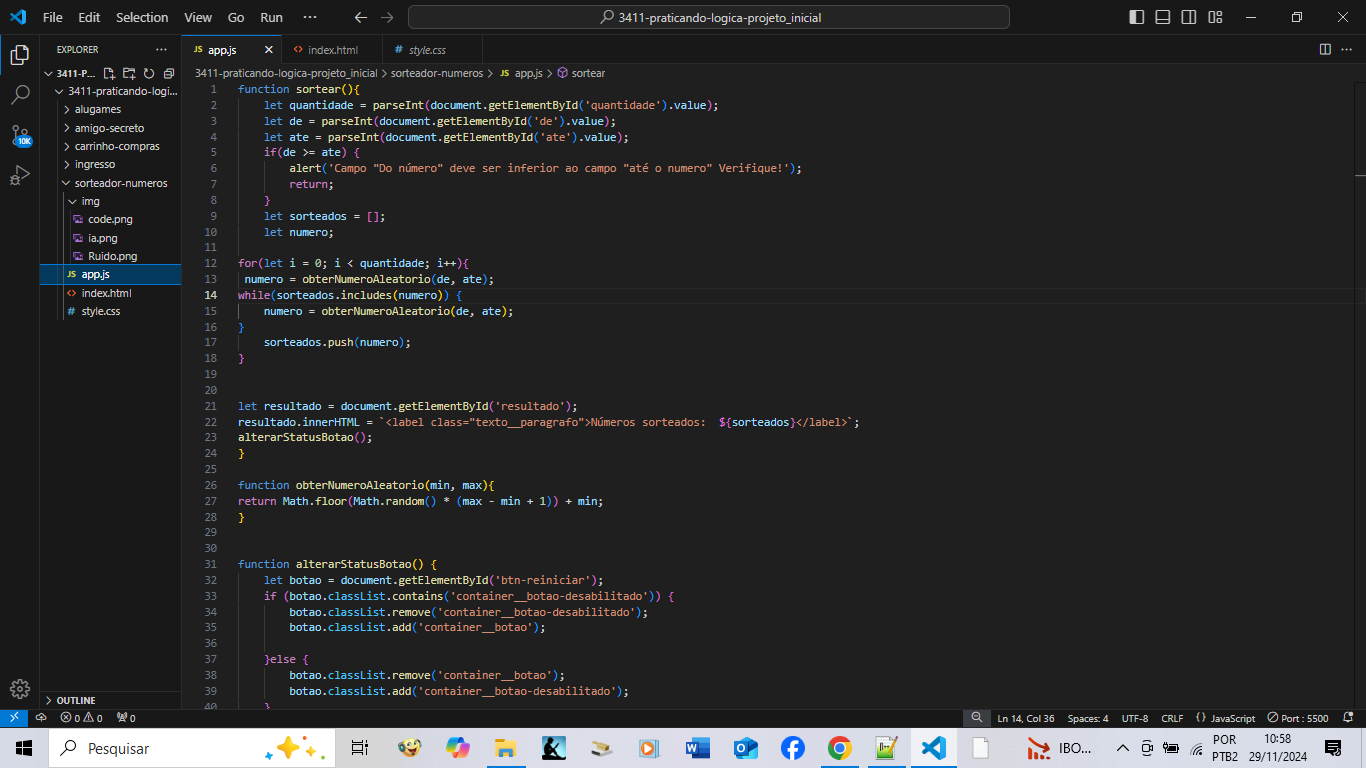Toggle the bottom panel visibility
The width and height of the screenshot is (1366, 768).
[x=1163, y=17]
